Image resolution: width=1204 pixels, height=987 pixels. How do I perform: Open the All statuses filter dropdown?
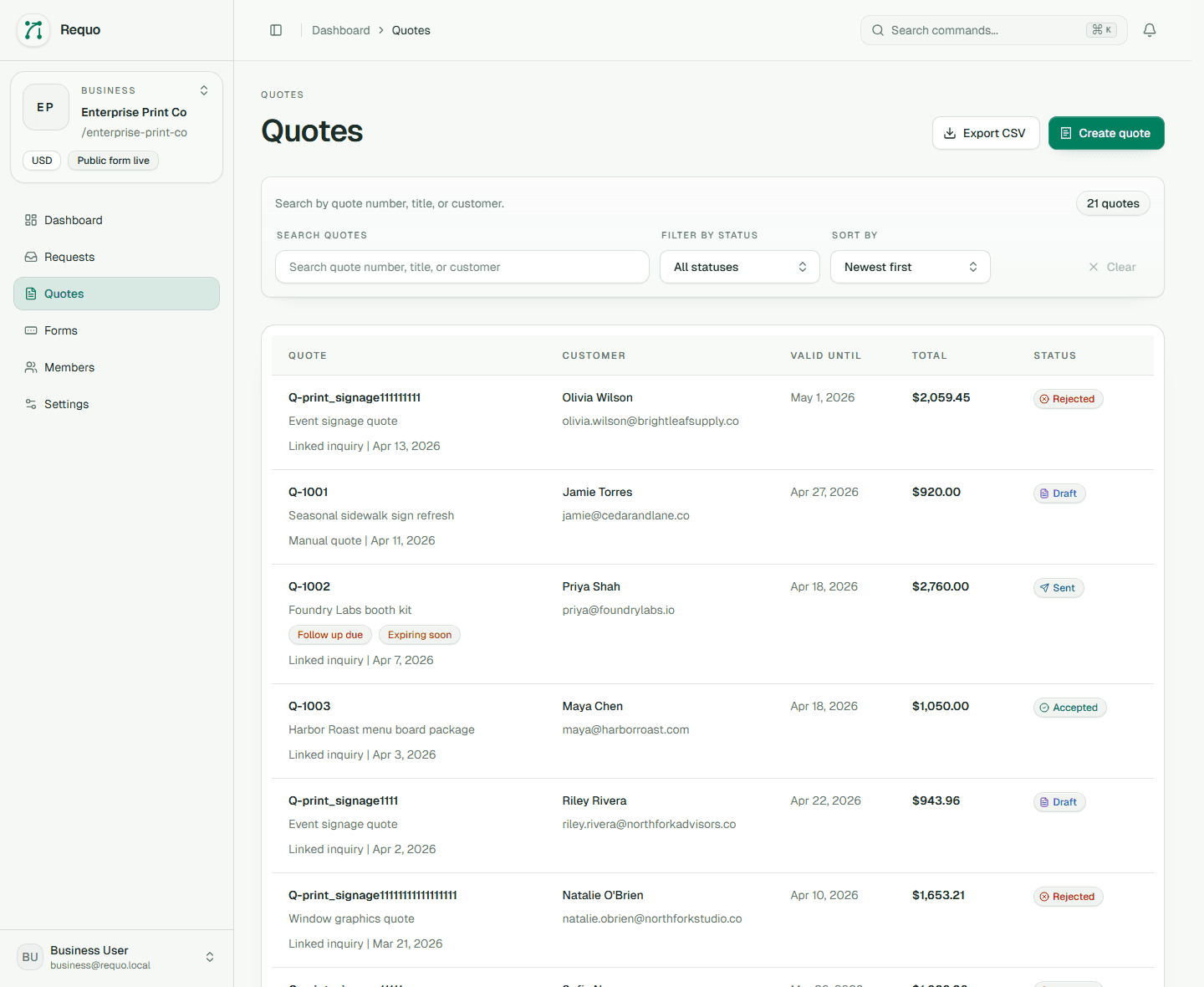coord(739,267)
